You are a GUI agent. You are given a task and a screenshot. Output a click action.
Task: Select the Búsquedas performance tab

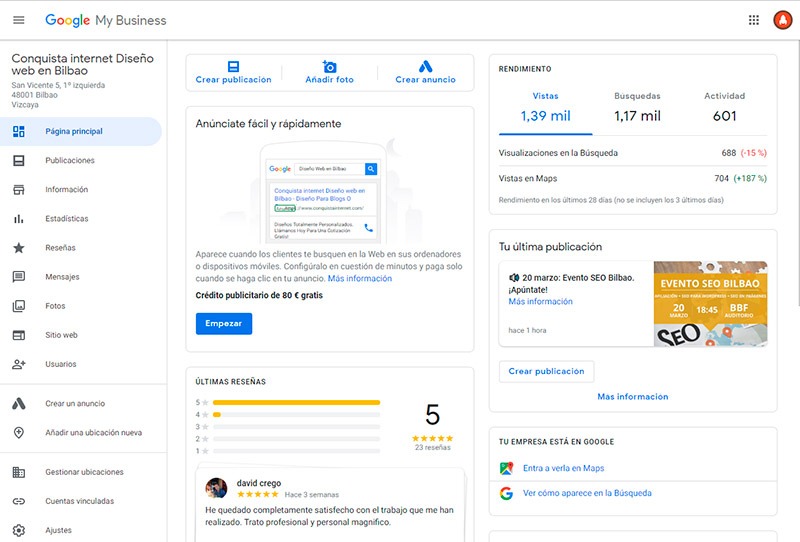(637, 109)
